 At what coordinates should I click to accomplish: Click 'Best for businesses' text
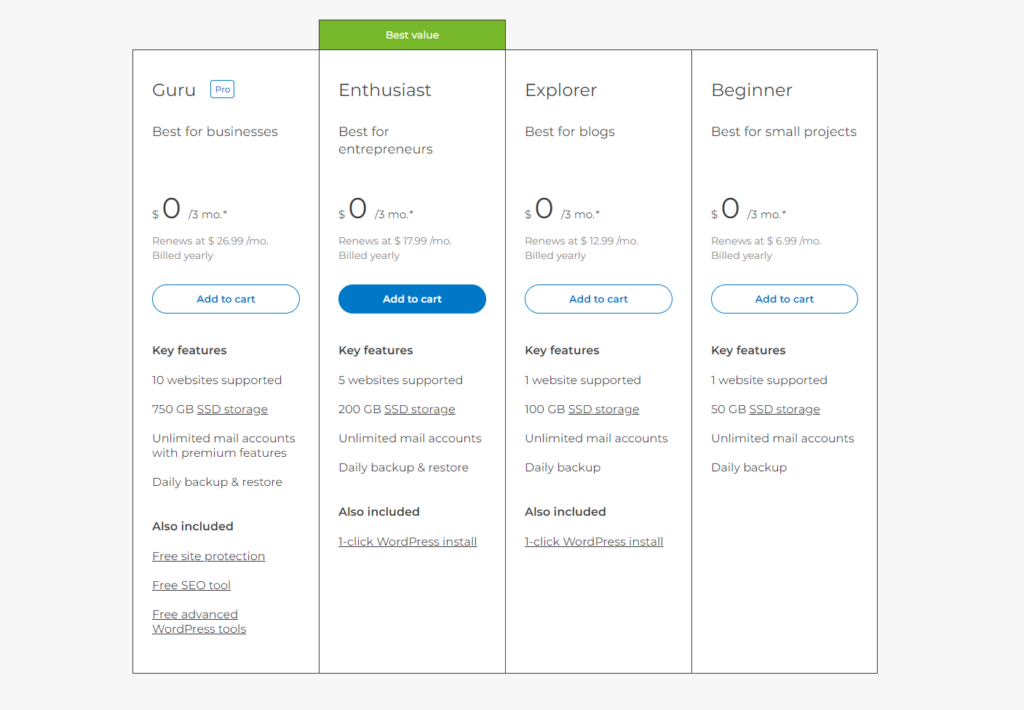point(215,131)
